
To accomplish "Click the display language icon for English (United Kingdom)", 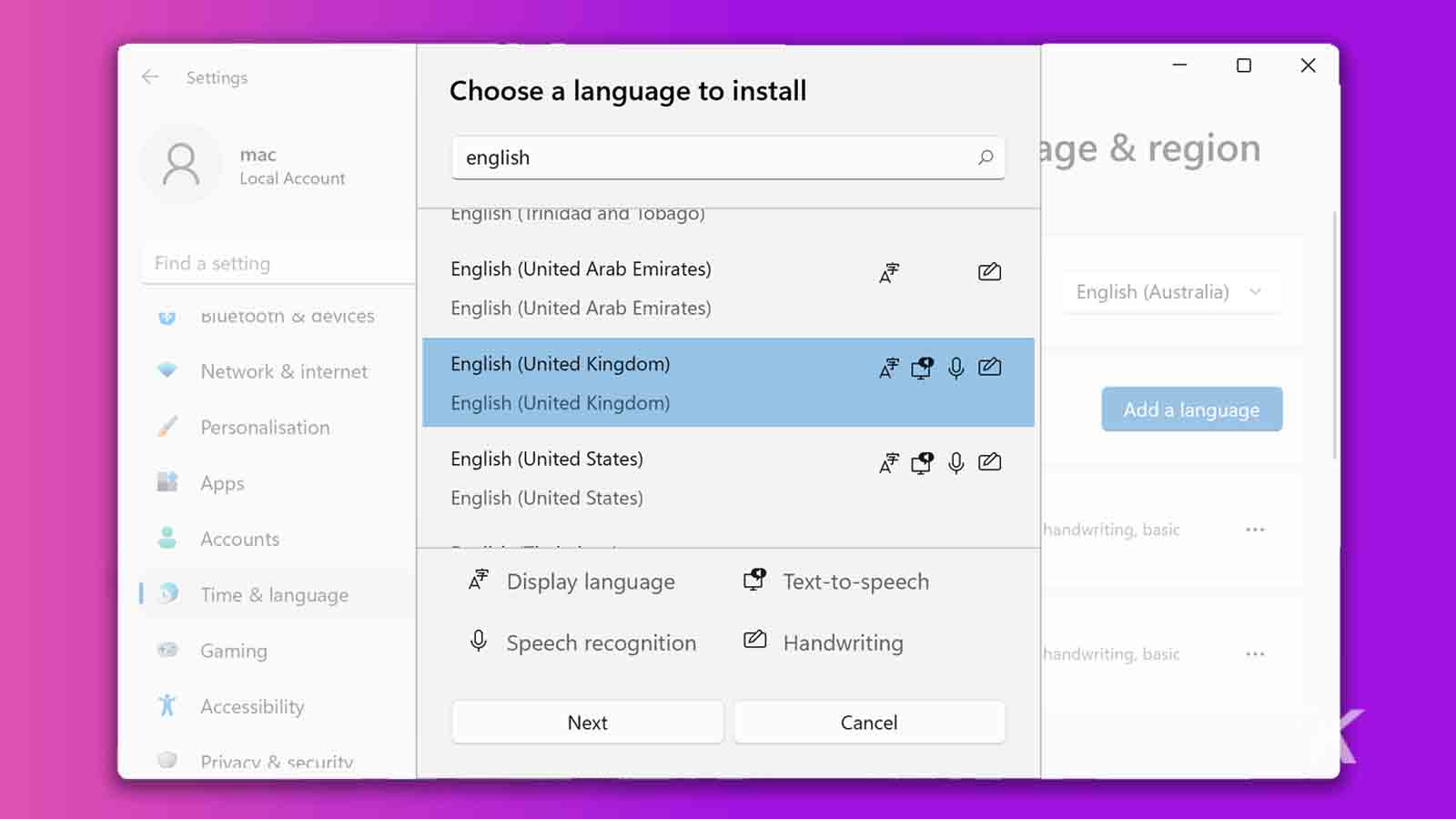I will (888, 368).
